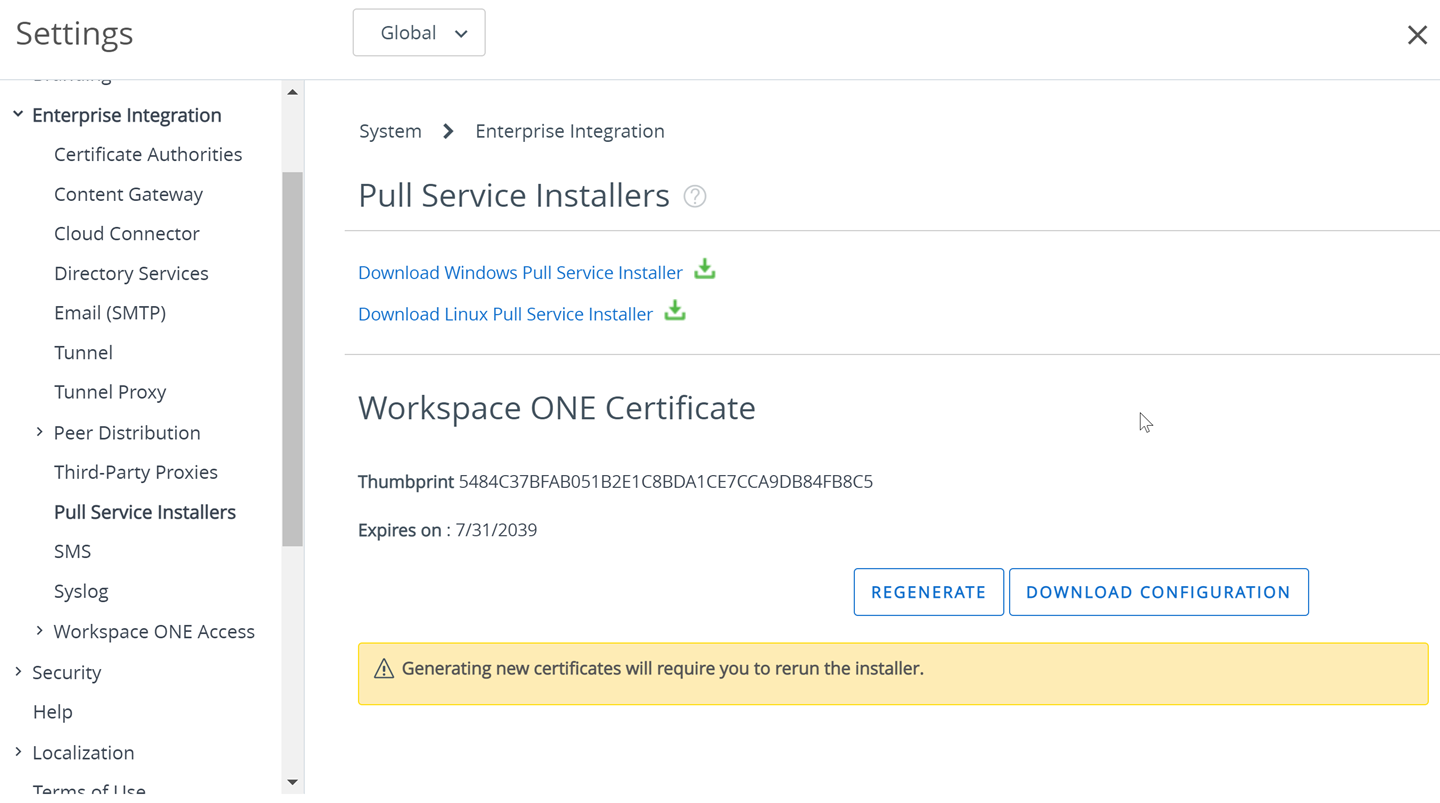Screen dimensions: 1440x803
Task: Click System in the breadcrumb
Action: pyautogui.click(x=390, y=131)
